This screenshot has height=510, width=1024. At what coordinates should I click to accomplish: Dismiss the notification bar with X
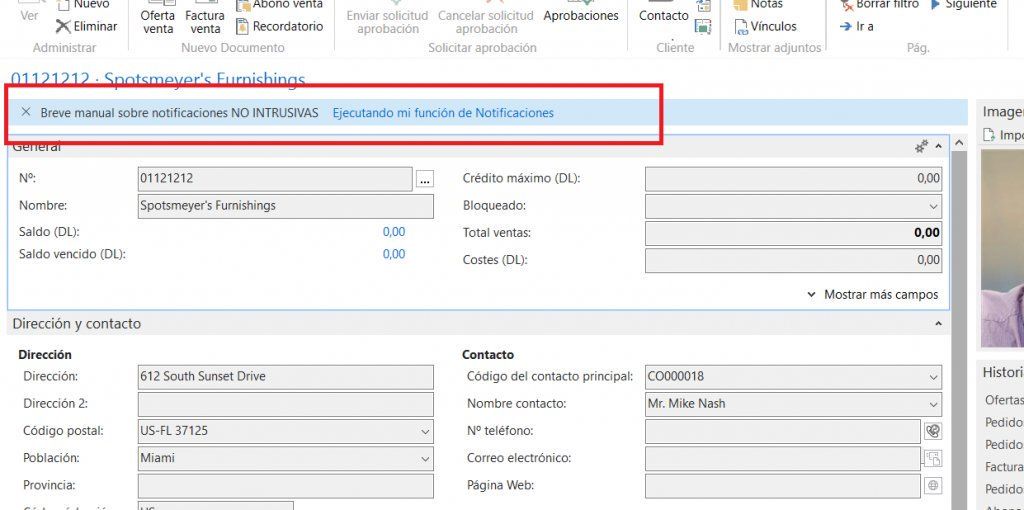[26, 113]
